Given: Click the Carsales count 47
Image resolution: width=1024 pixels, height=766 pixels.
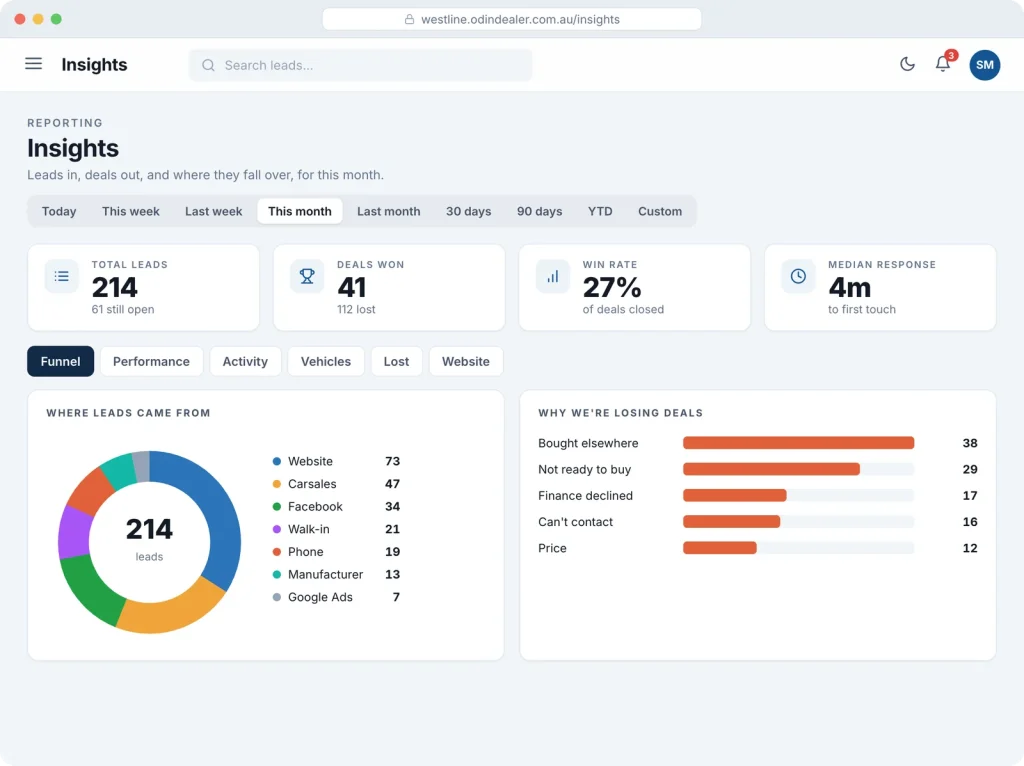Looking at the screenshot, I should [392, 484].
